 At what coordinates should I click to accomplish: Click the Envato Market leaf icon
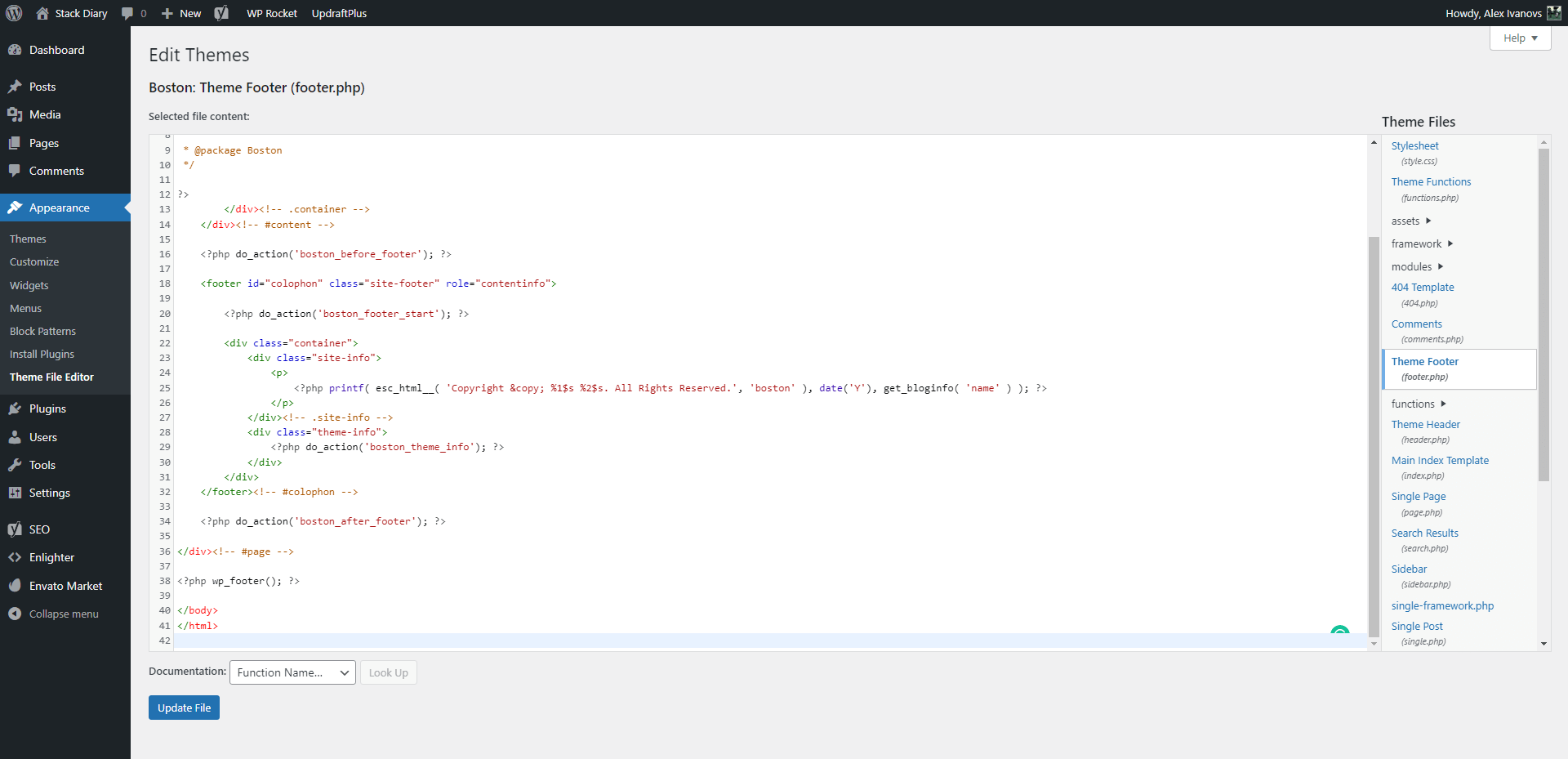[15, 586]
